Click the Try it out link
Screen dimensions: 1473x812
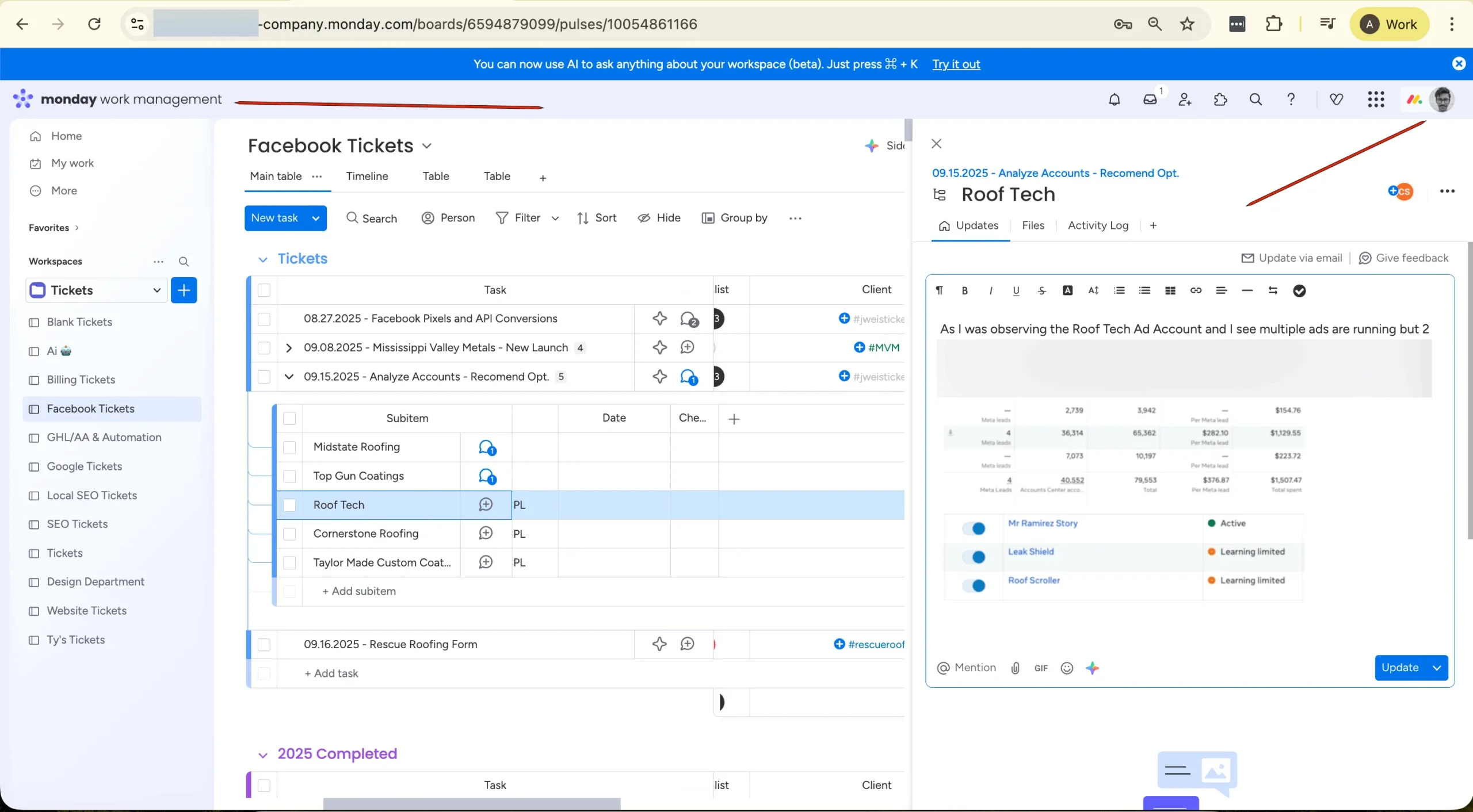coord(956,64)
